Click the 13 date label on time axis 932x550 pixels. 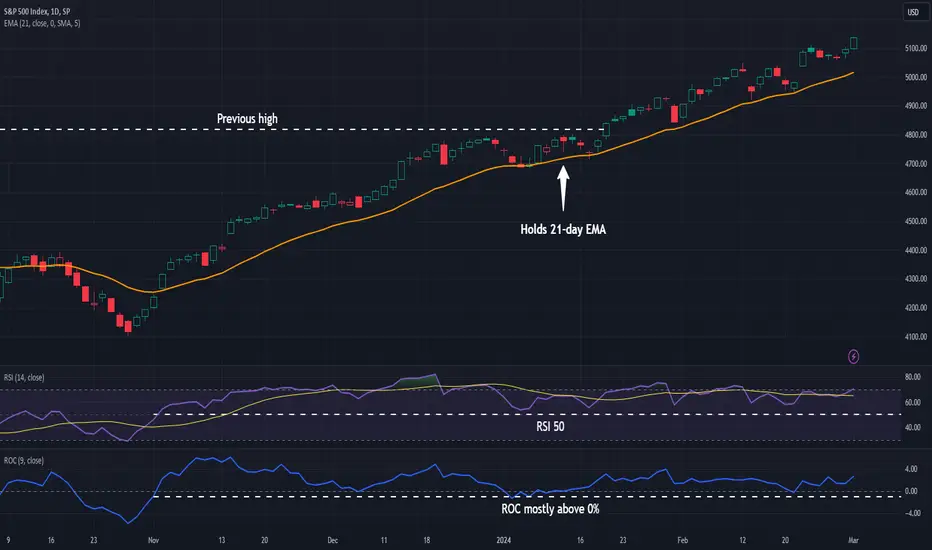pos(222,540)
